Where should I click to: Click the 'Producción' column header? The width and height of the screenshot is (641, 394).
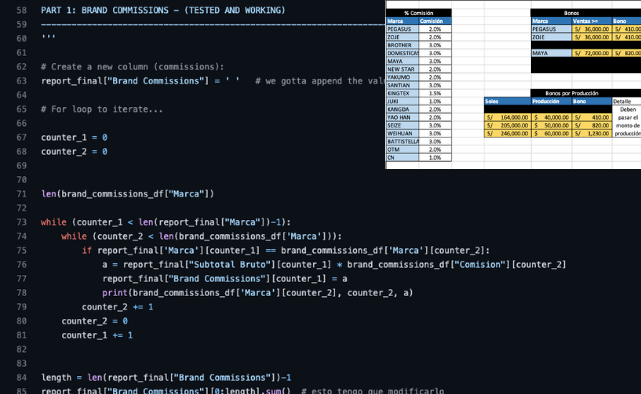point(551,101)
